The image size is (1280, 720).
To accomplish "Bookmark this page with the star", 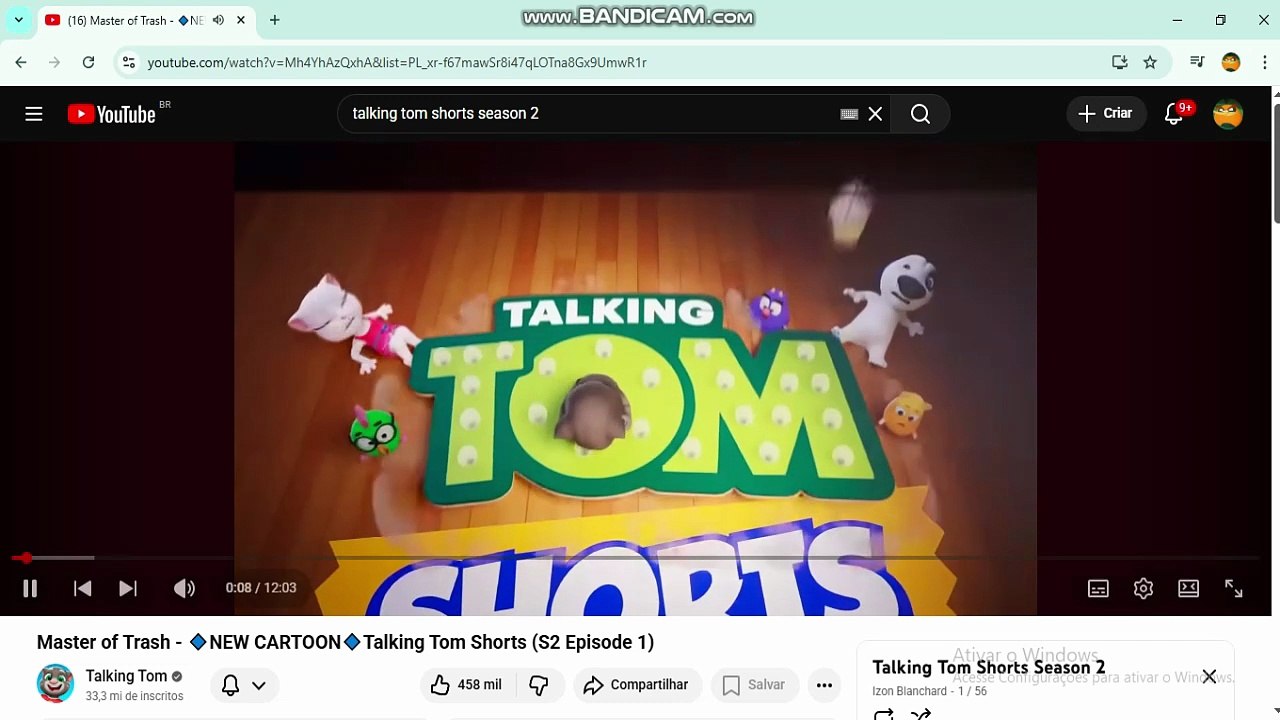I will click(1150, 62).
